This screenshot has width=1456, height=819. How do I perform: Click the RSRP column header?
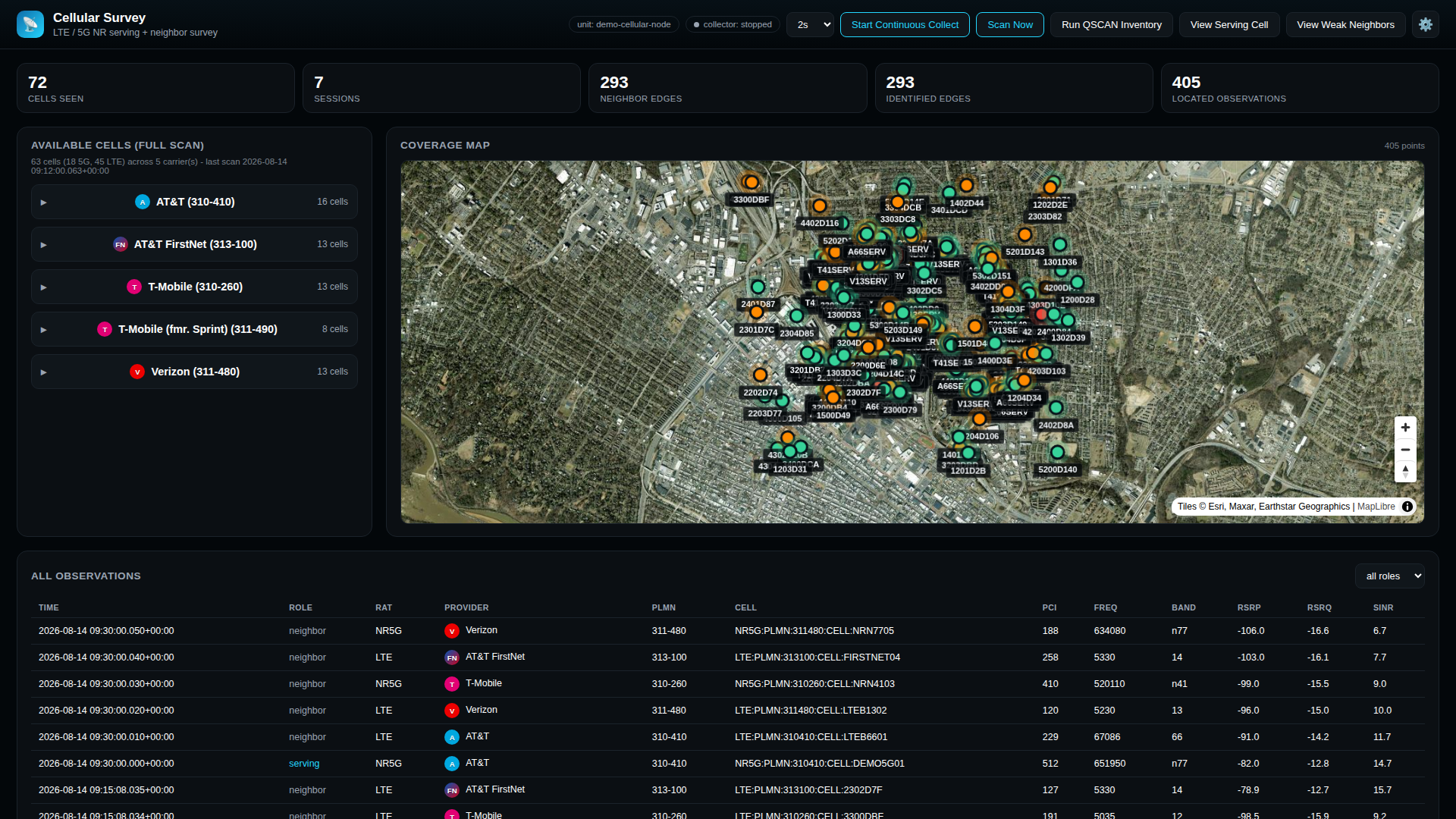click(1249, 607)
